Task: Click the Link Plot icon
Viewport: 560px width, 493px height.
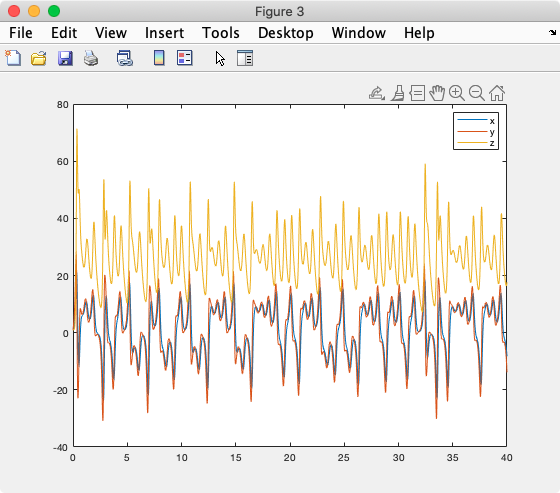Action: pyautogui.click(x=125, y=58)
